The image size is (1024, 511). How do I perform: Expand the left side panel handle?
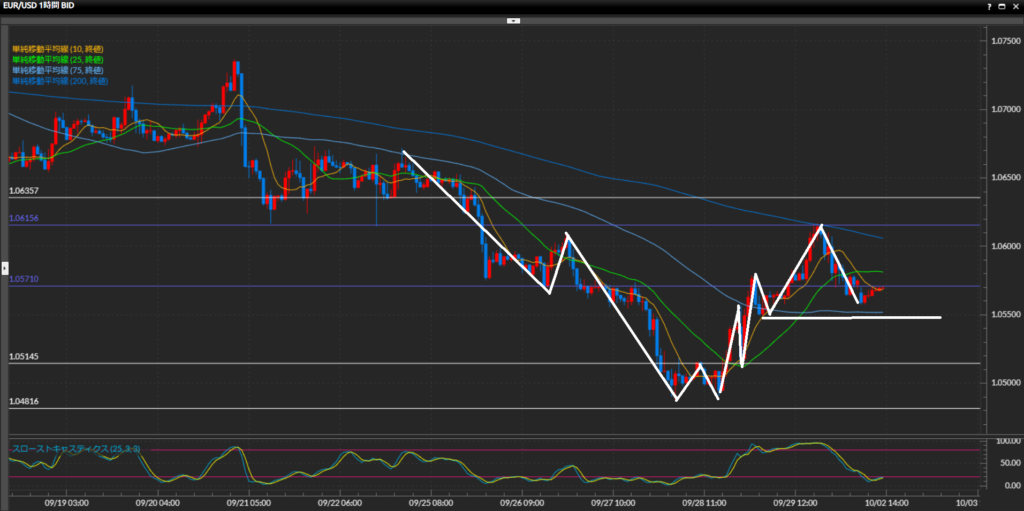point(4,268)
